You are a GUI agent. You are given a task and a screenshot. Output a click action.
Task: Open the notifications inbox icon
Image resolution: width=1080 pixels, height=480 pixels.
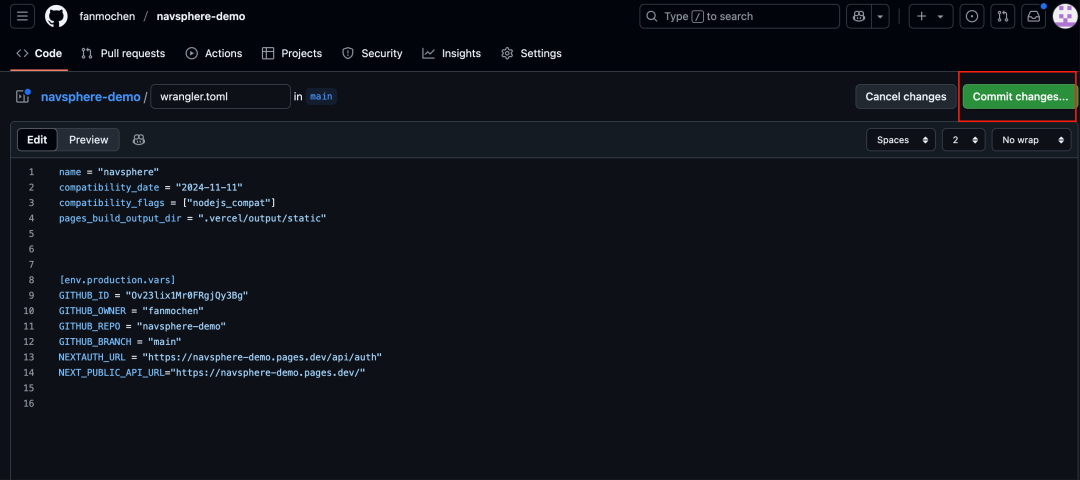1034,16
